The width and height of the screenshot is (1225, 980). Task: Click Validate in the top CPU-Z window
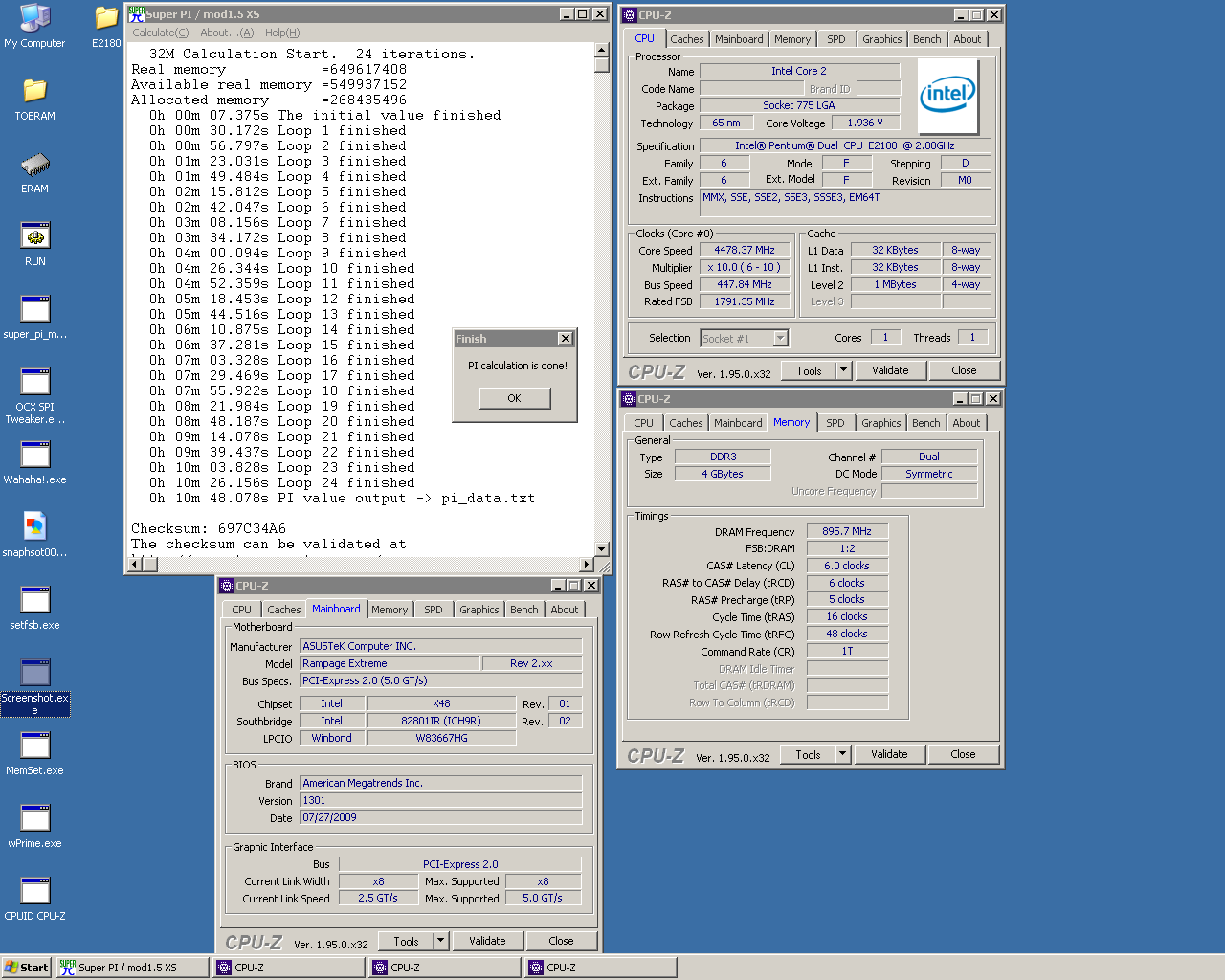click(x=890, y=370)
